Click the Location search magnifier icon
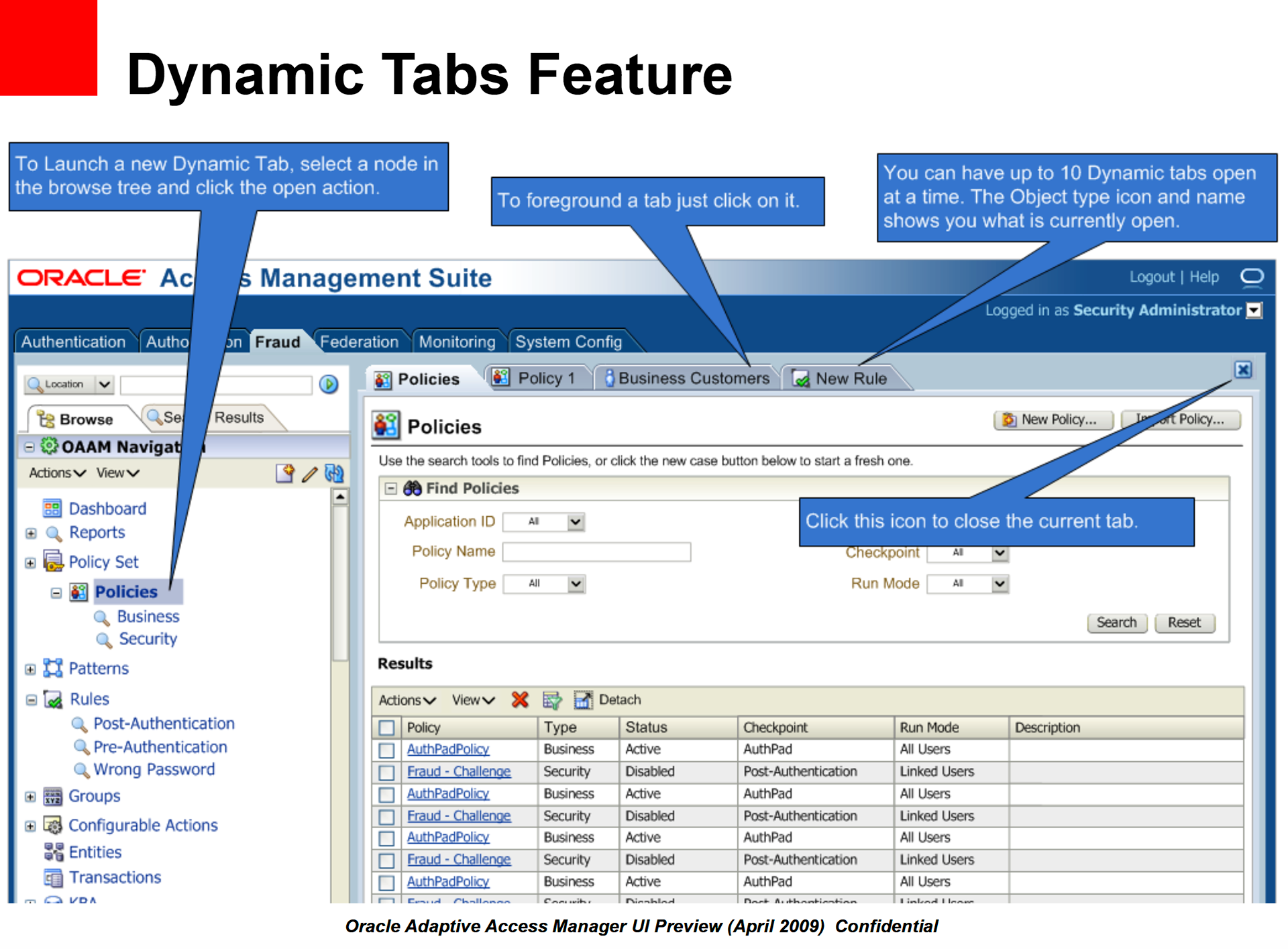 pos(35,385)
